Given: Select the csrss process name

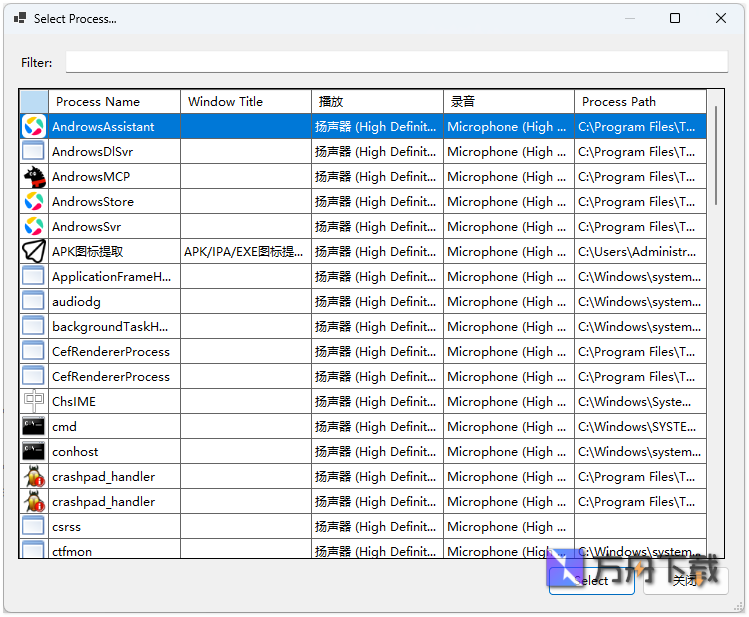Looking at the screenshot, I should pos(66,526).
